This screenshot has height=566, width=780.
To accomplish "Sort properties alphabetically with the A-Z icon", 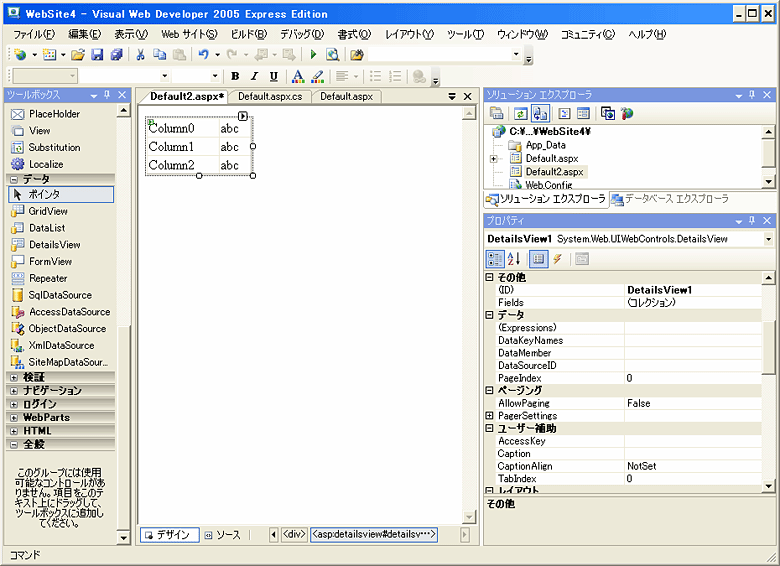I will (514, 259).
